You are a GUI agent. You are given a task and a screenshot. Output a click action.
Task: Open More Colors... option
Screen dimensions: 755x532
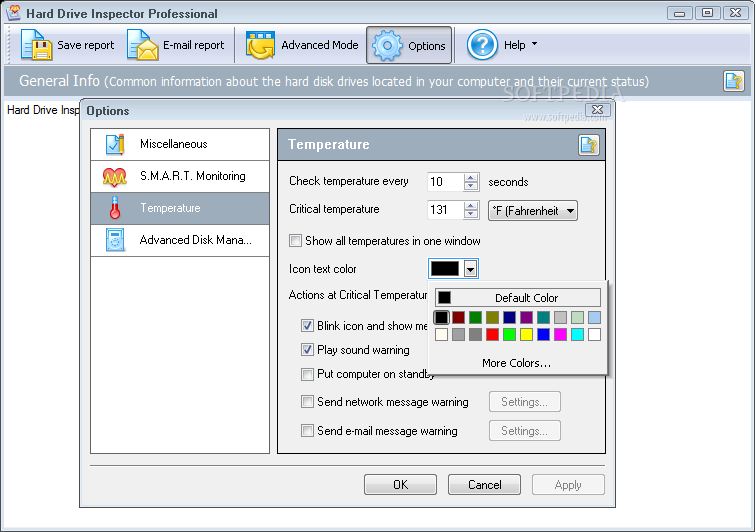coord(517,363)
